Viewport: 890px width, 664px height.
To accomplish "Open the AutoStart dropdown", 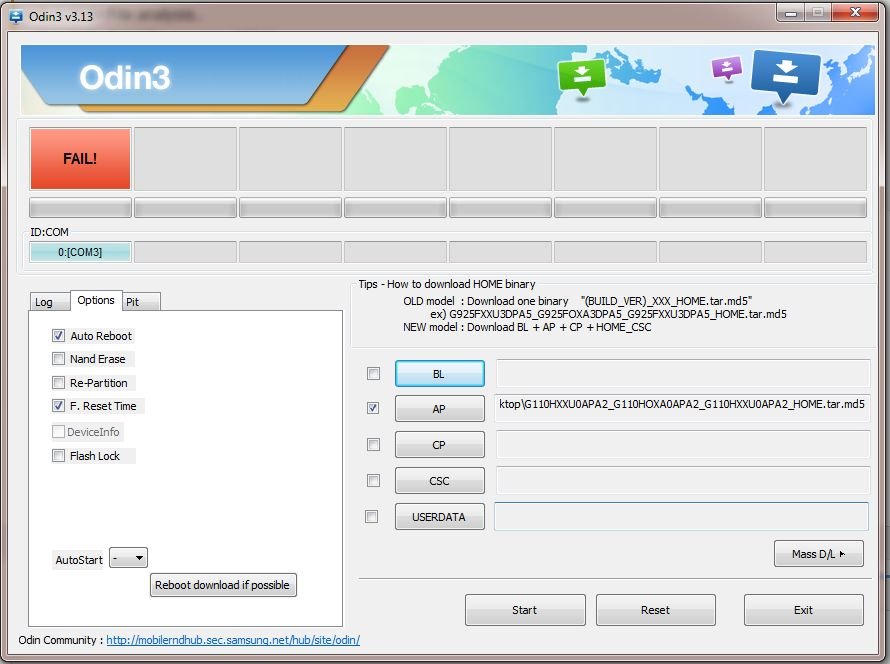I will coord(128,558).
